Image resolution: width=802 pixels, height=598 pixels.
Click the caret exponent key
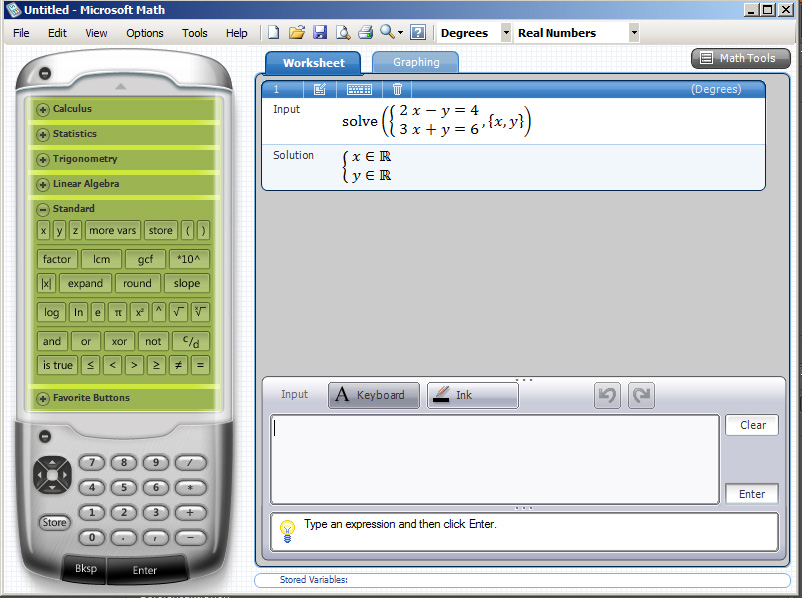pyautogui.click(x=159, y=313)
